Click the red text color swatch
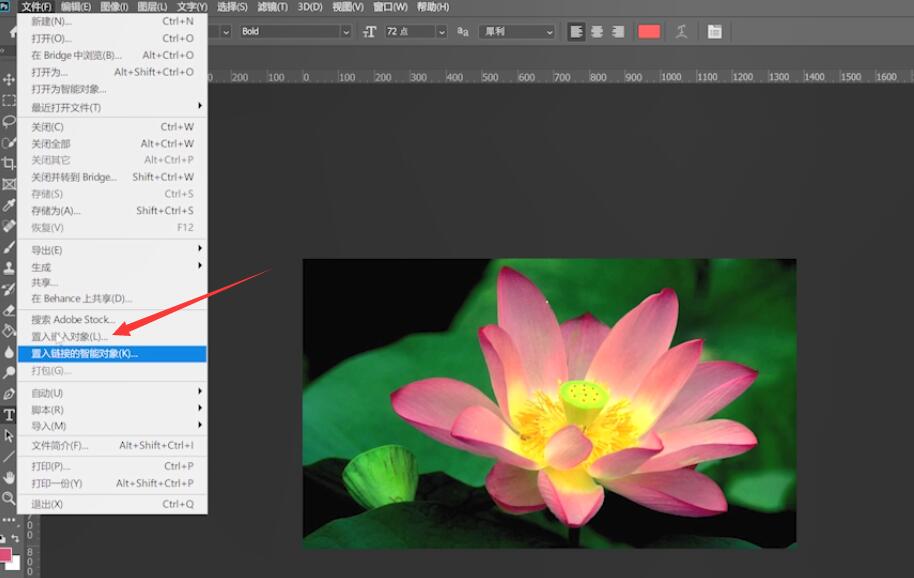This screenshot has width=914, height=578. point(649,31)
